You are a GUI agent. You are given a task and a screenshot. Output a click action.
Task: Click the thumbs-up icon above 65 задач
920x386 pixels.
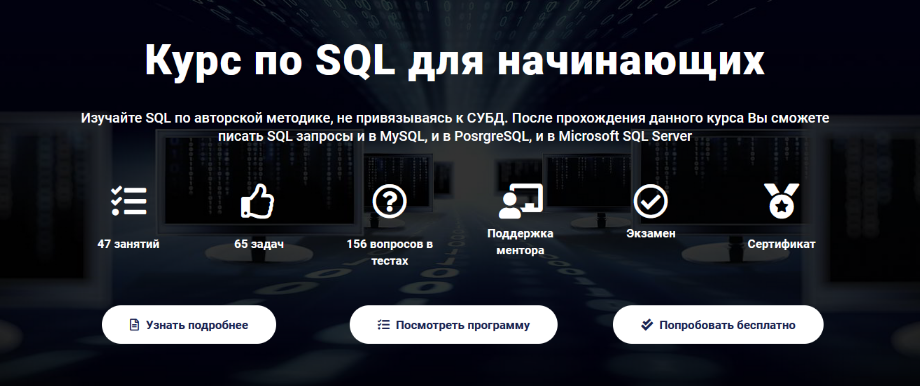[x=258, y=201]
